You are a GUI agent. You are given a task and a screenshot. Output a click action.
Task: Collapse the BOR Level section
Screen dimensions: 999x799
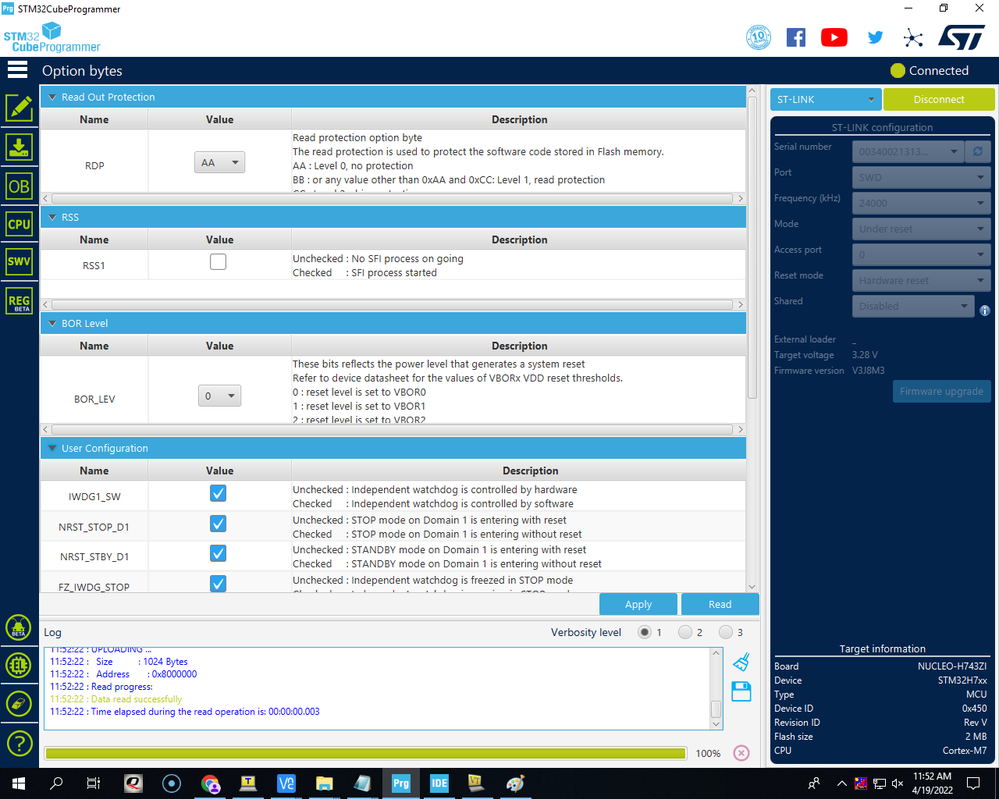coord(52,323)
